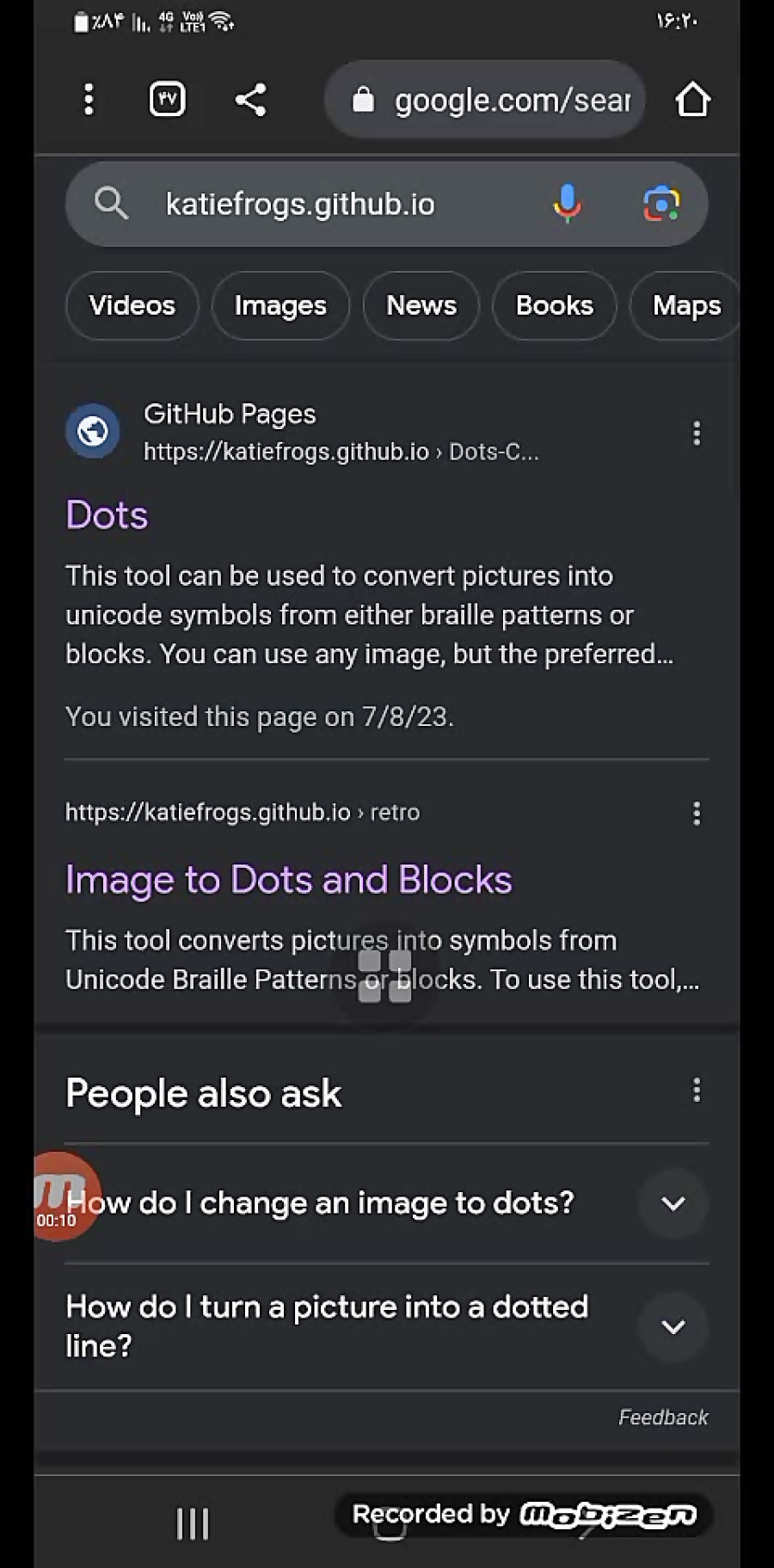Image resolution: width=774 pixels, height=1568 pixels.
Task: Switch to the Videos filter tab
Action: point(132,305)
